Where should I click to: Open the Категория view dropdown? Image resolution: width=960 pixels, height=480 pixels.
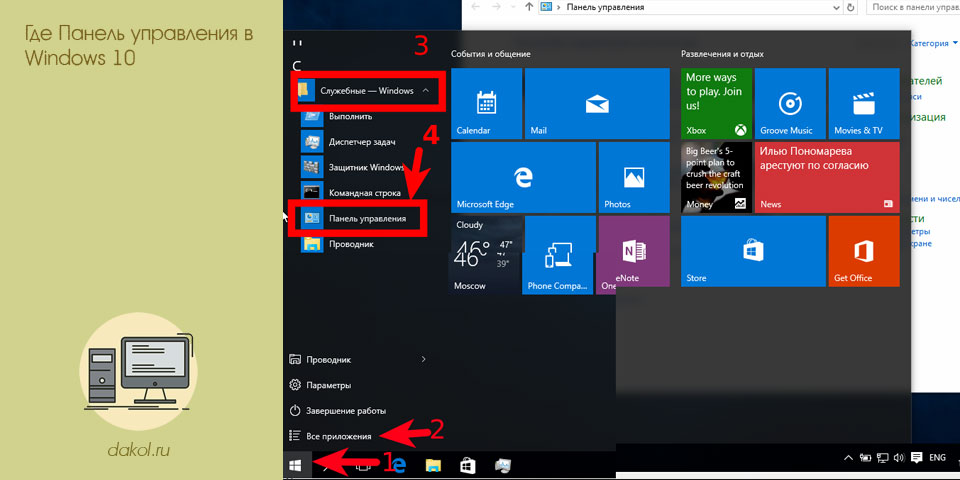pos(934,43)
